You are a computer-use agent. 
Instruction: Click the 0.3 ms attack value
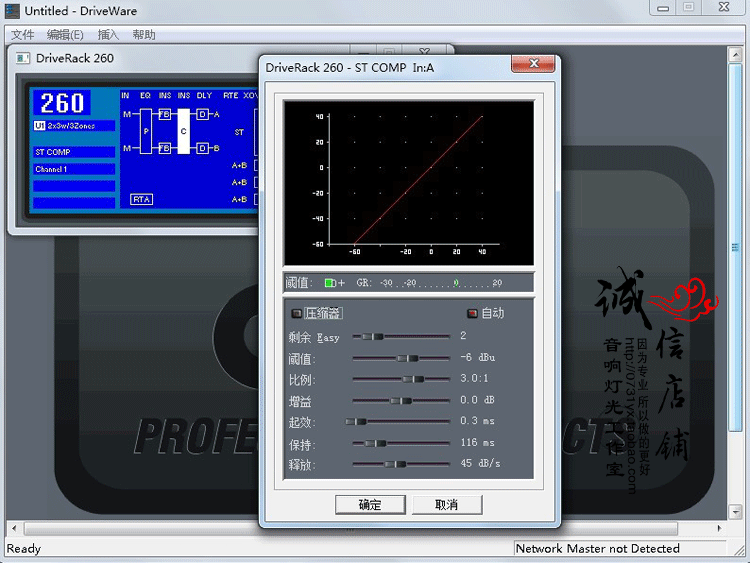coord(477,421)
